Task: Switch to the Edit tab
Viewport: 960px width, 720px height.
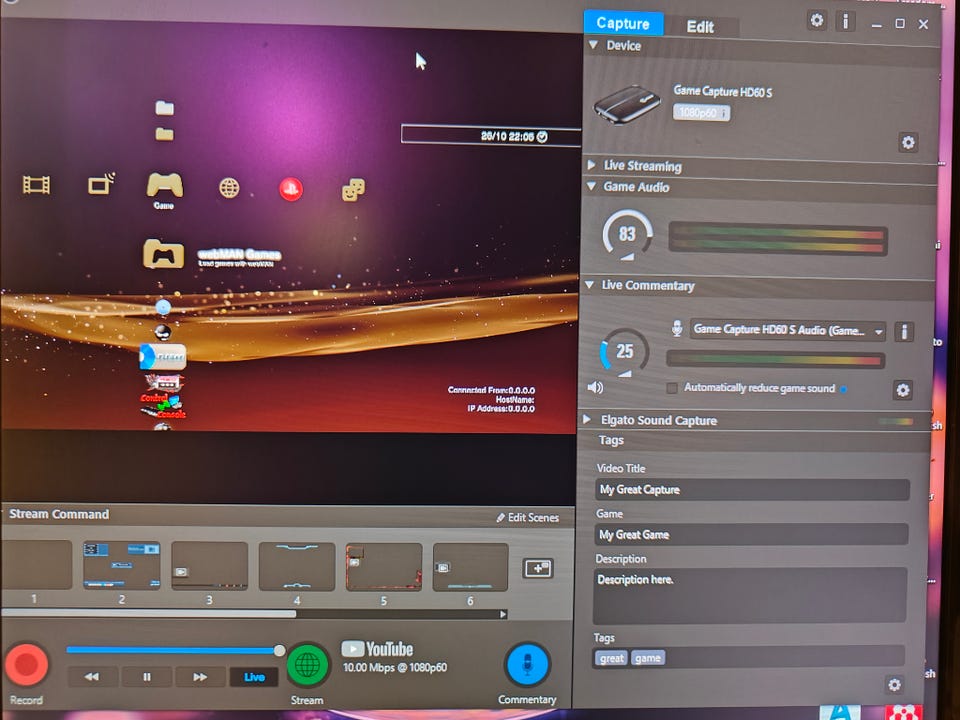Action: [x=700, y=26]
